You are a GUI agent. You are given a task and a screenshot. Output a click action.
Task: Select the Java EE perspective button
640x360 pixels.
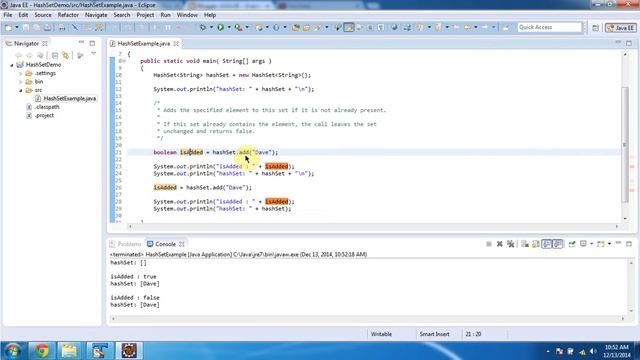click(621, 28)
